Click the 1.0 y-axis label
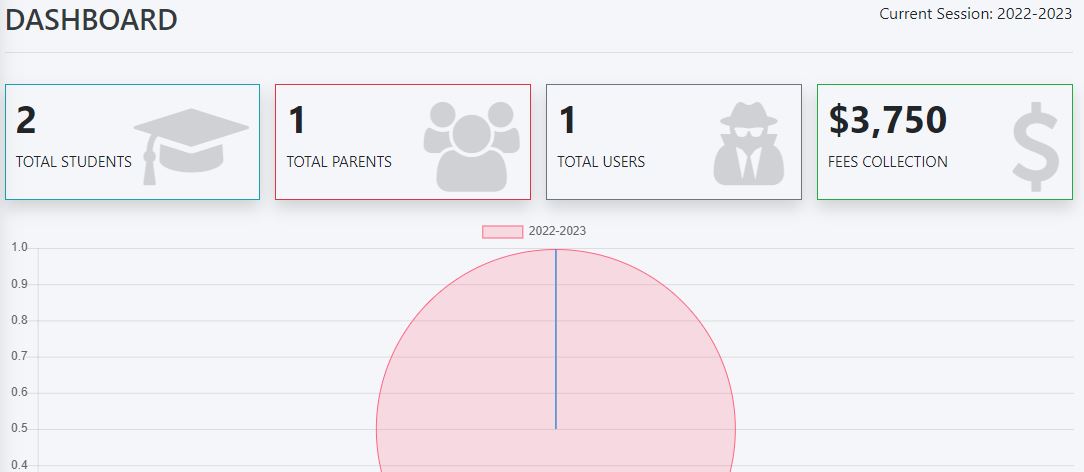This screenshot has width=1084, height=472. tap(19, 248)
